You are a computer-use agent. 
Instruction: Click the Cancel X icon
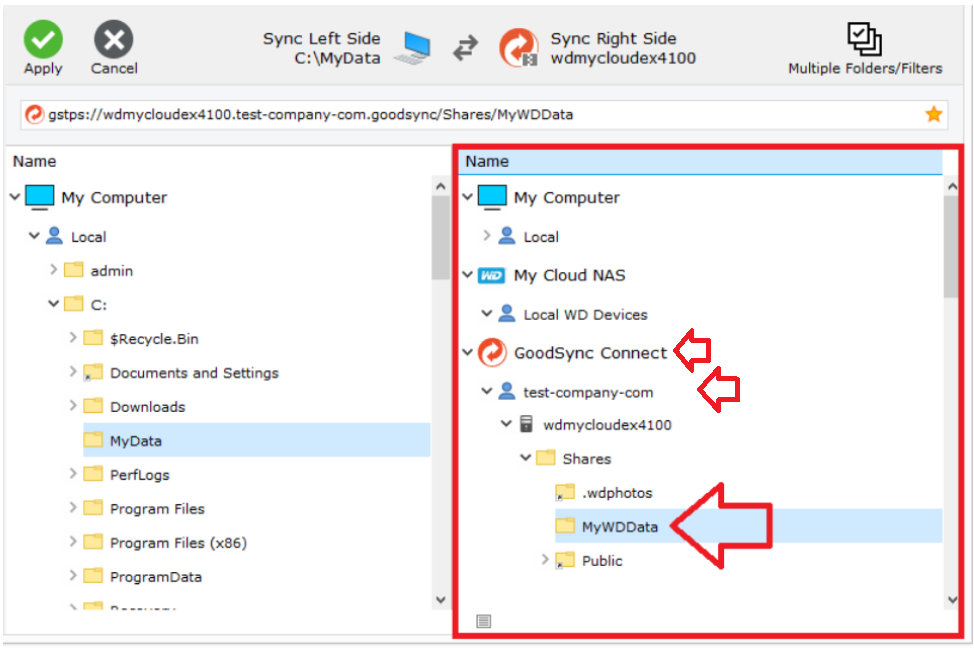click(x=114, y=41)
